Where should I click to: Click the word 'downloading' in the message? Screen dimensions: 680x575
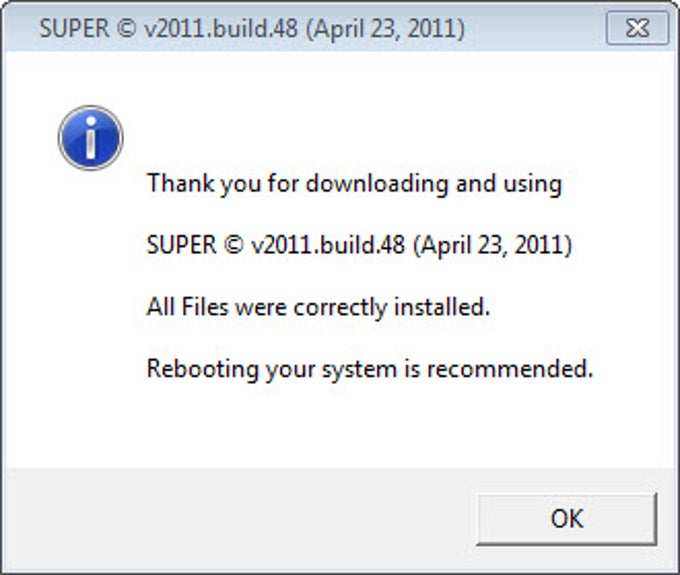point(377,184)
